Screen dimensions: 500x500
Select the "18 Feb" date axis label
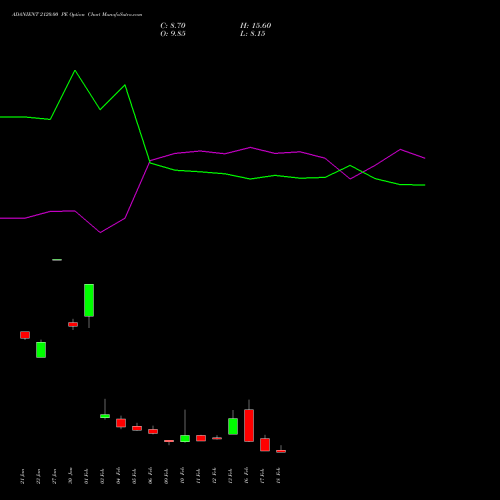click(278, 476)
